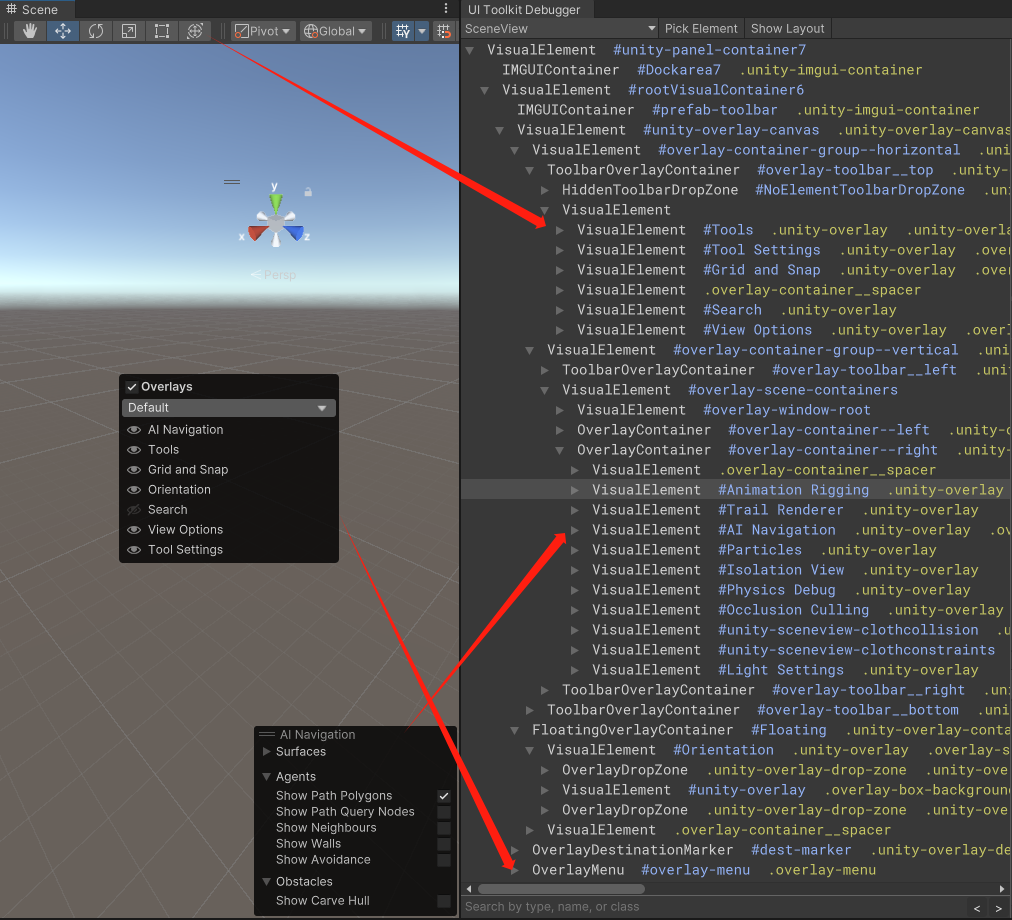Select the combined Transform tool
The image size is (1012, 920).
pos(194,31)
